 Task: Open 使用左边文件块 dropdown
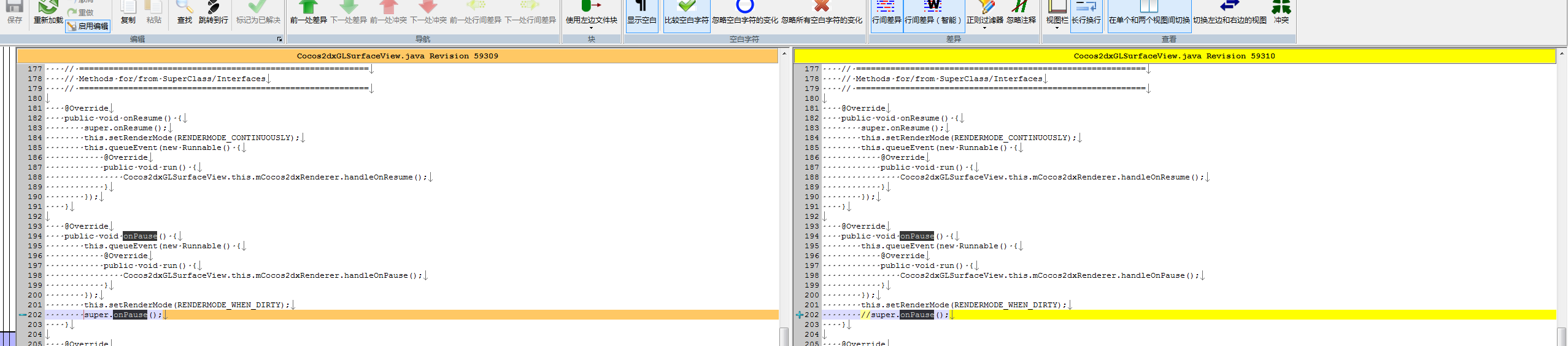point(592,15)
